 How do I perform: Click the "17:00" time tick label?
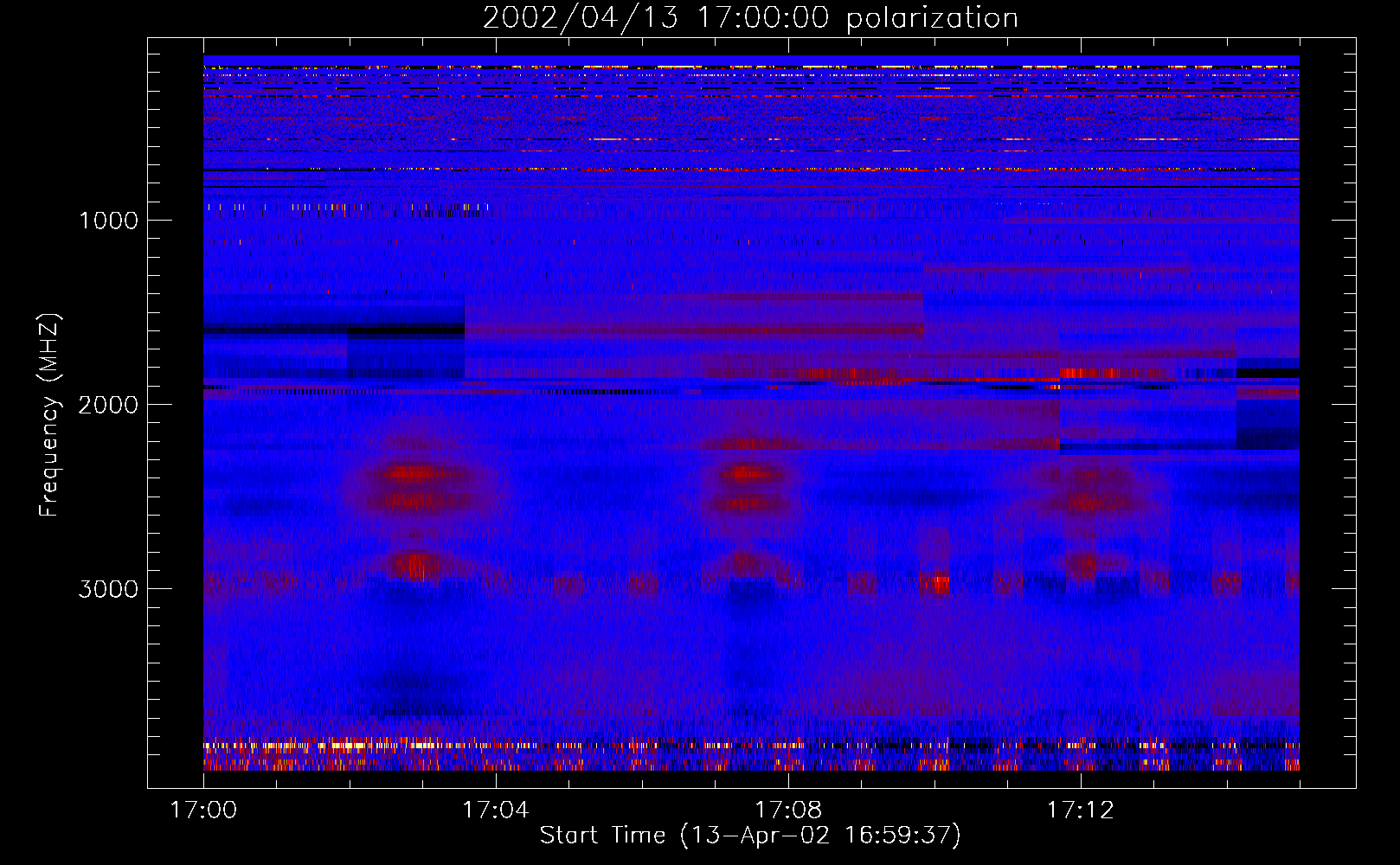pos(203,811)
